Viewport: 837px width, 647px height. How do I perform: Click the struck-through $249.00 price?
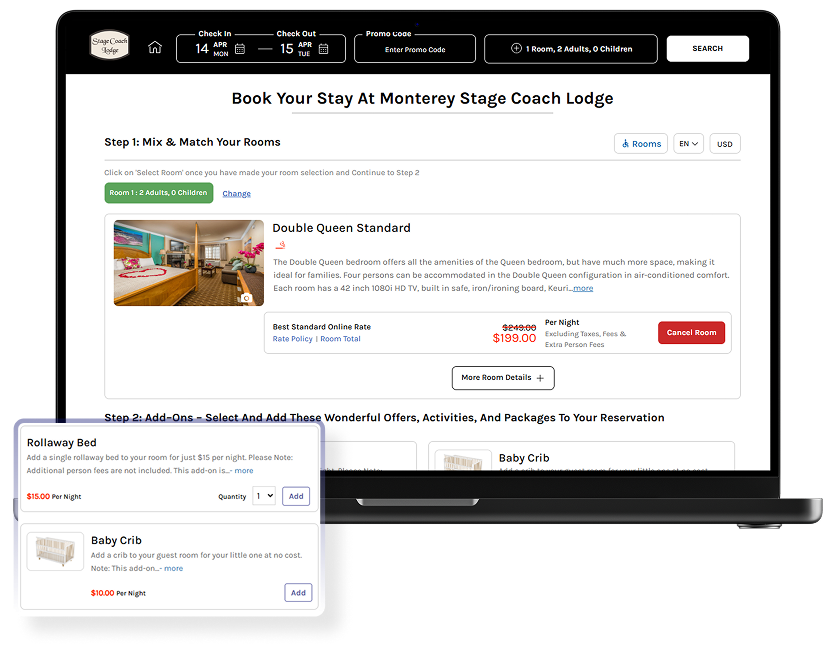(519, 327)
